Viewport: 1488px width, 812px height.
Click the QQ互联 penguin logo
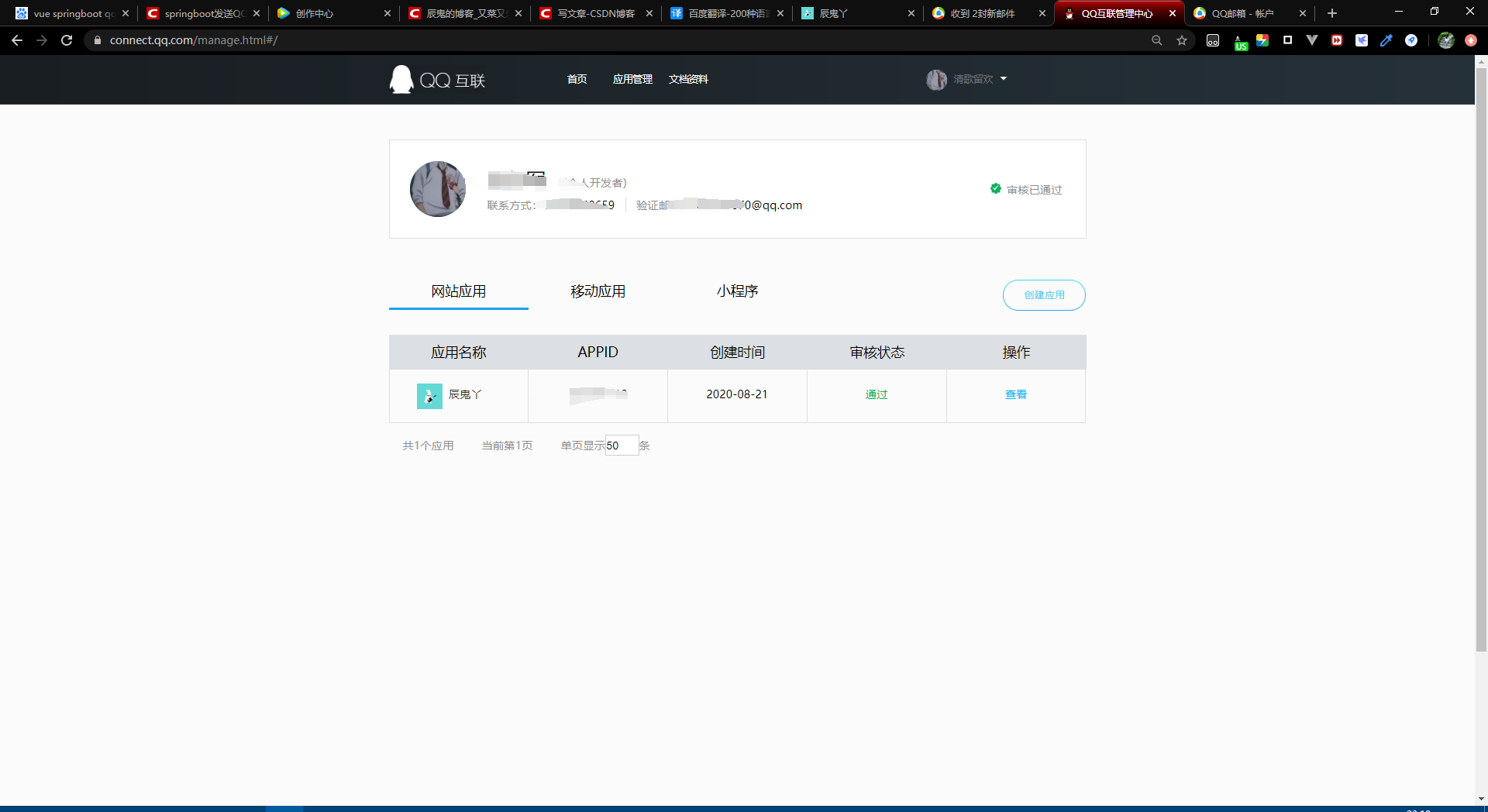click(401, 79)
